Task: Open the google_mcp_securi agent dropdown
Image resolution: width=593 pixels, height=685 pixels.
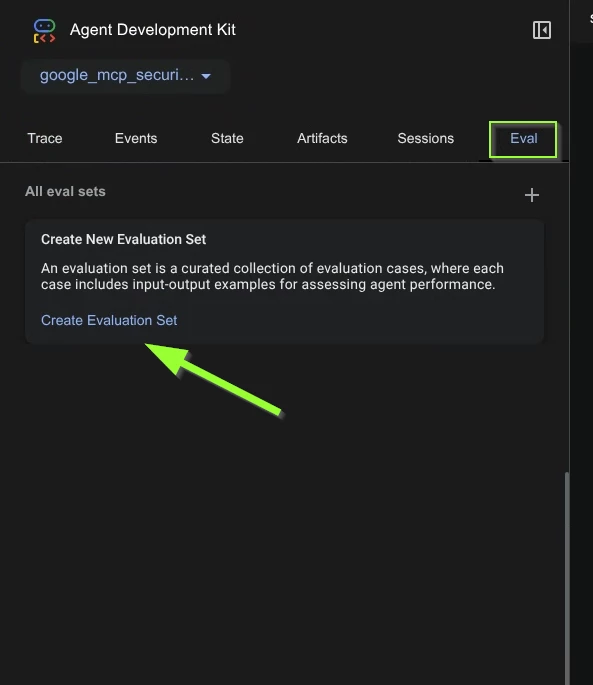Action: (125, 76)
